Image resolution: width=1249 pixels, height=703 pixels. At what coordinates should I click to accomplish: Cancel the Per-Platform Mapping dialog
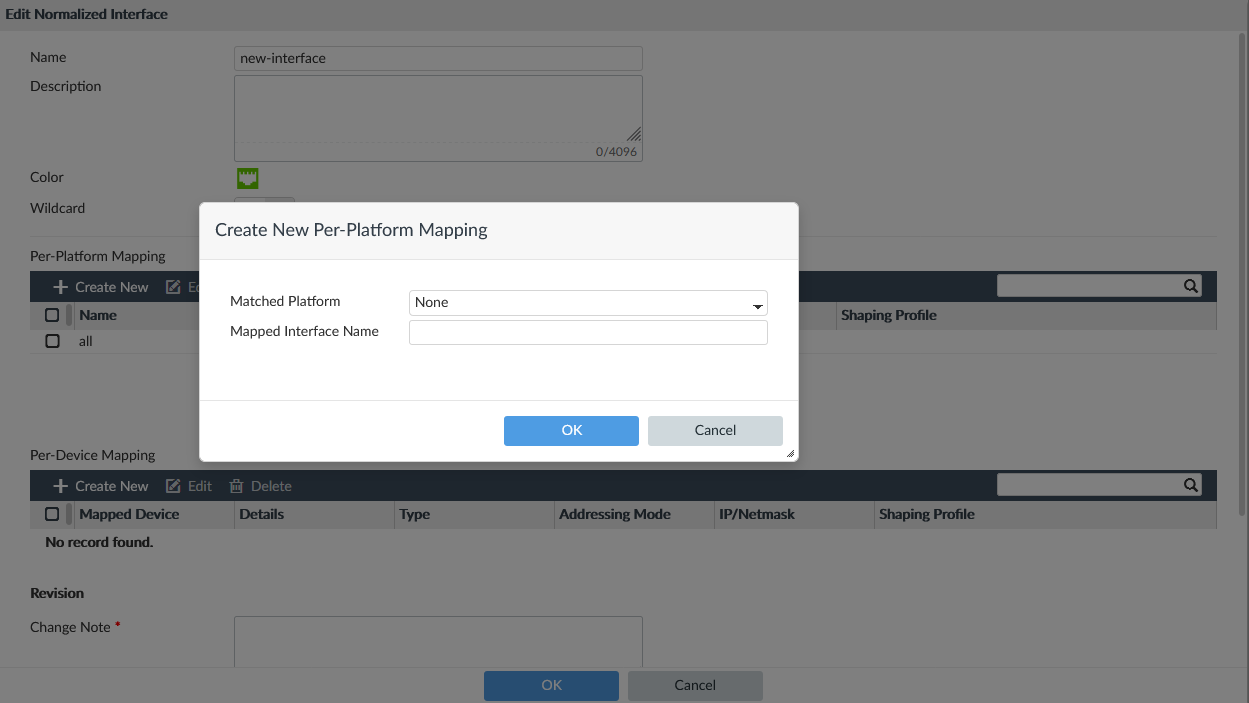(715, 430)
